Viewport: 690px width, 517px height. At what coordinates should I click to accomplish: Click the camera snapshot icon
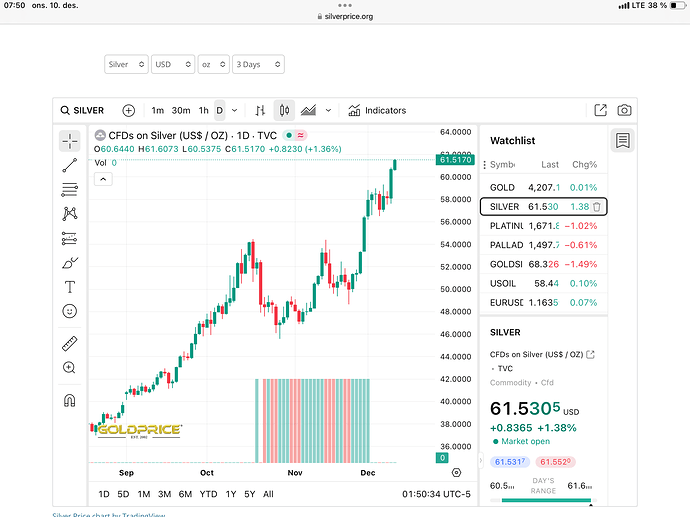(x=624, y=110)
